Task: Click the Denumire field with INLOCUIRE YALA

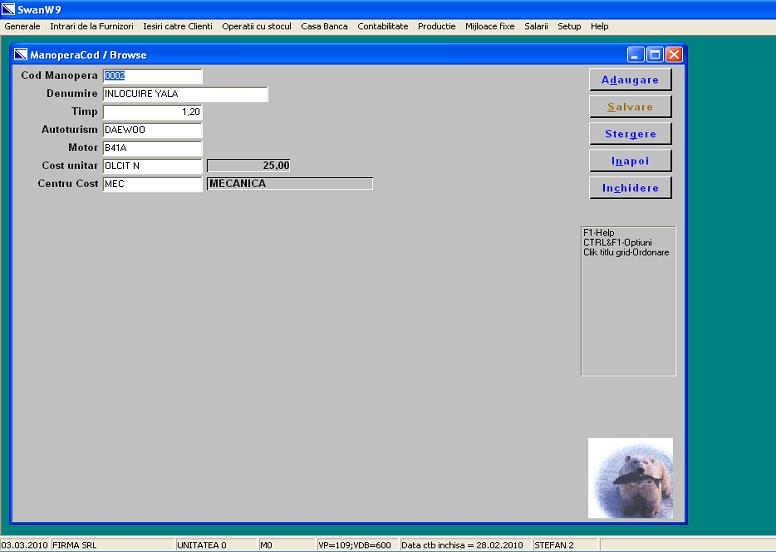Action: pos(185,94)
